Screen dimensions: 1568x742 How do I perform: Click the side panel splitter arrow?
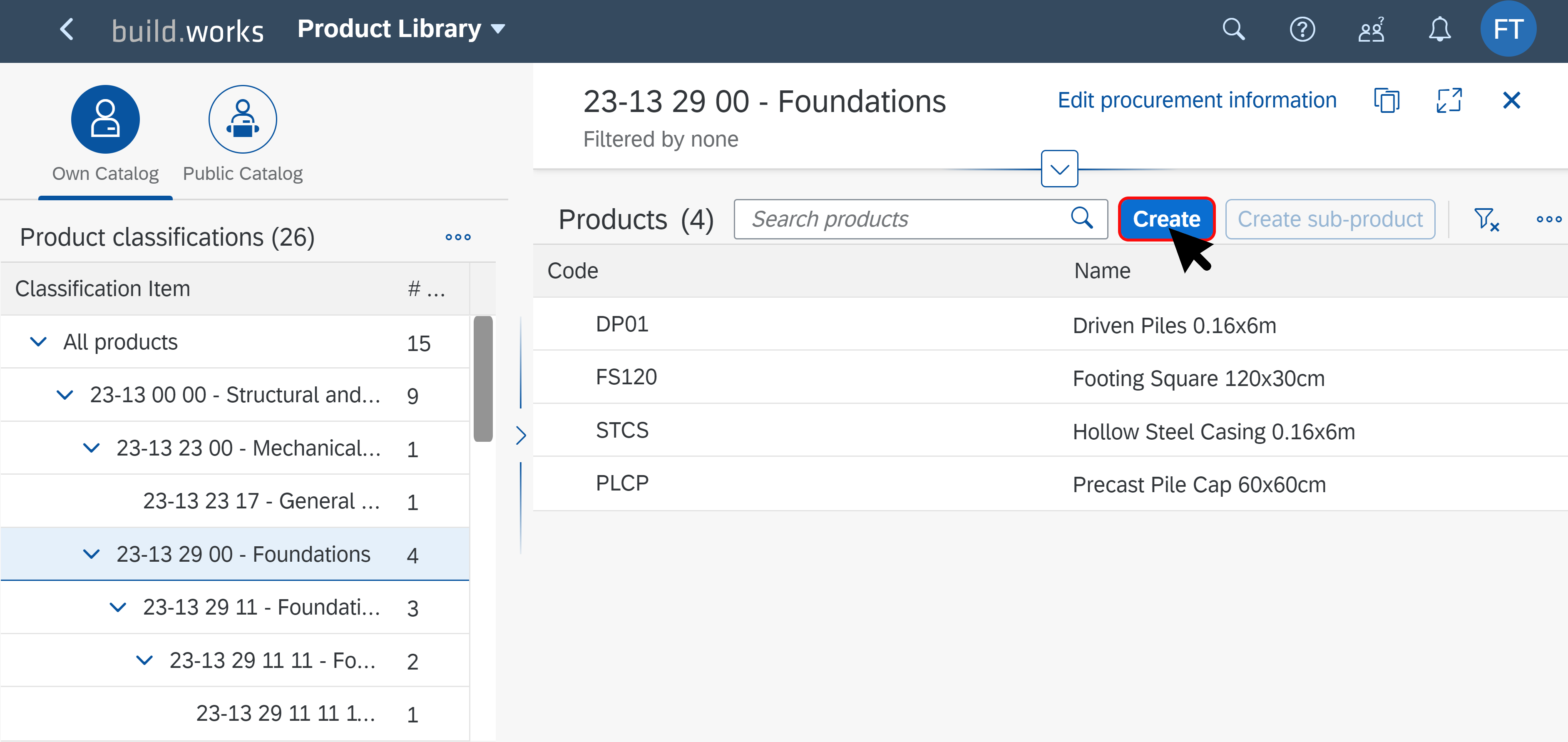tap(520, 436)
